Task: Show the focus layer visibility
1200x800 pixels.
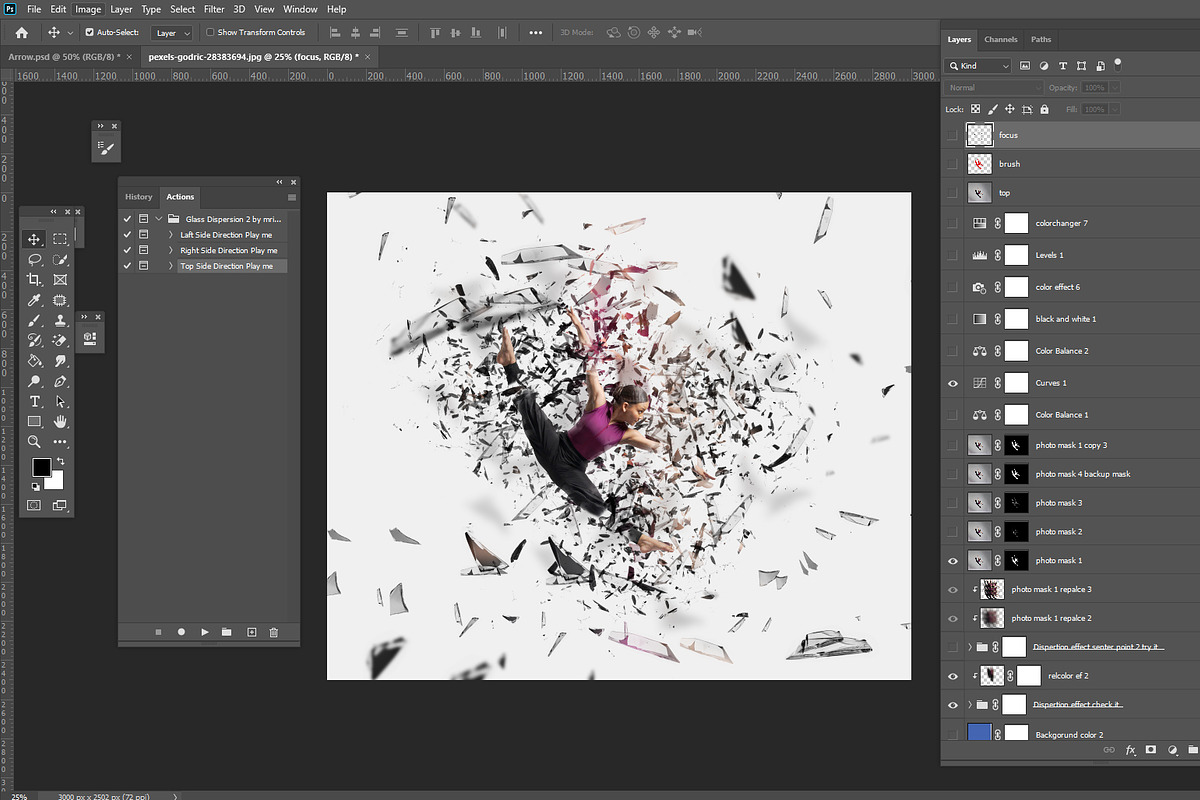Action: 952,135
